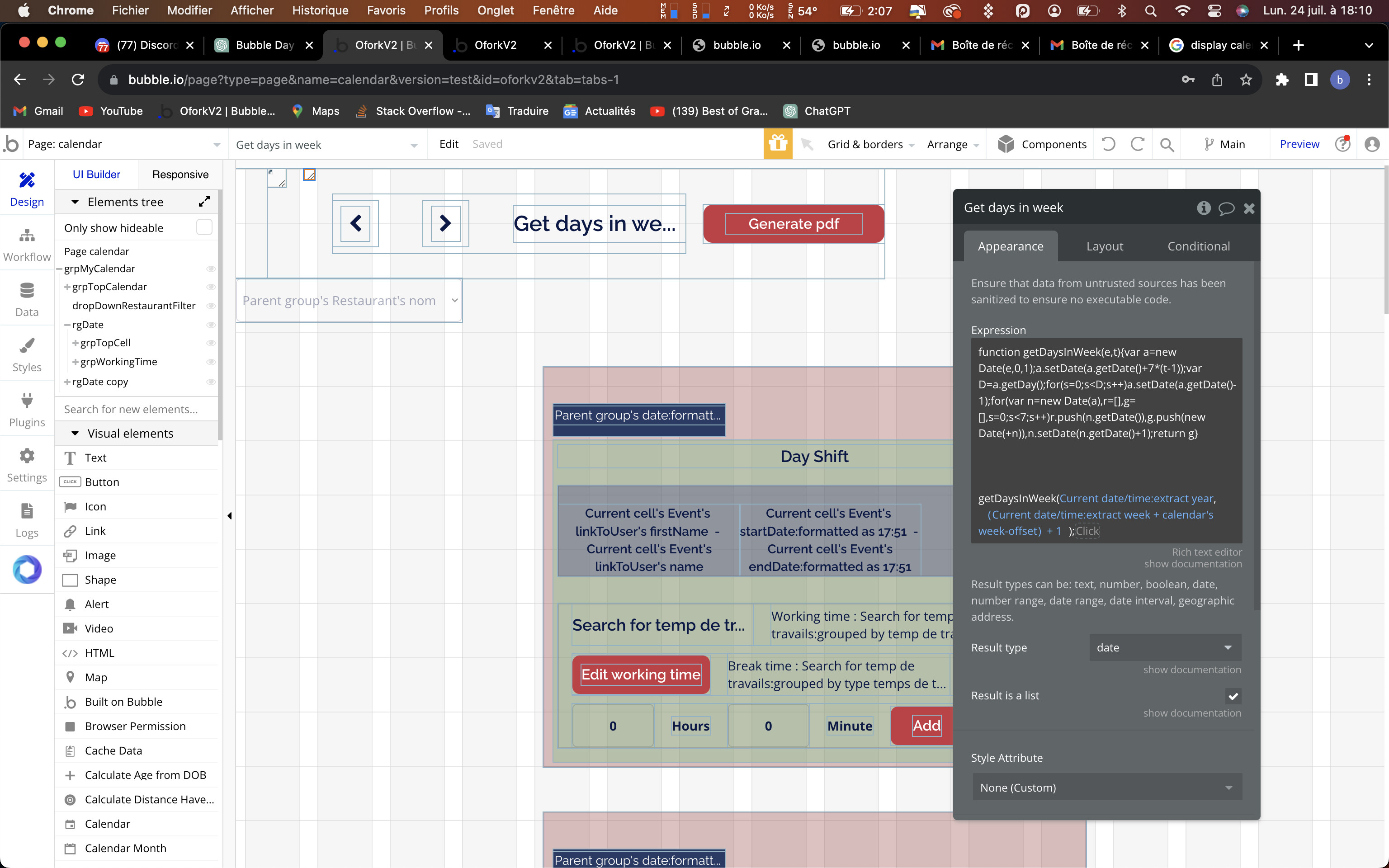Open Grid & borders dropdown

click(x=871, y=144)
